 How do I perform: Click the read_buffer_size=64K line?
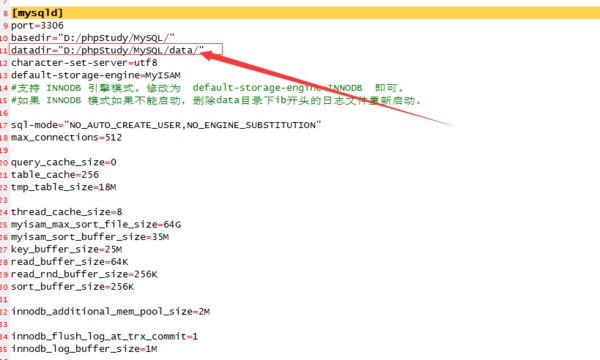pyautogui.click(x=69, y=262)
